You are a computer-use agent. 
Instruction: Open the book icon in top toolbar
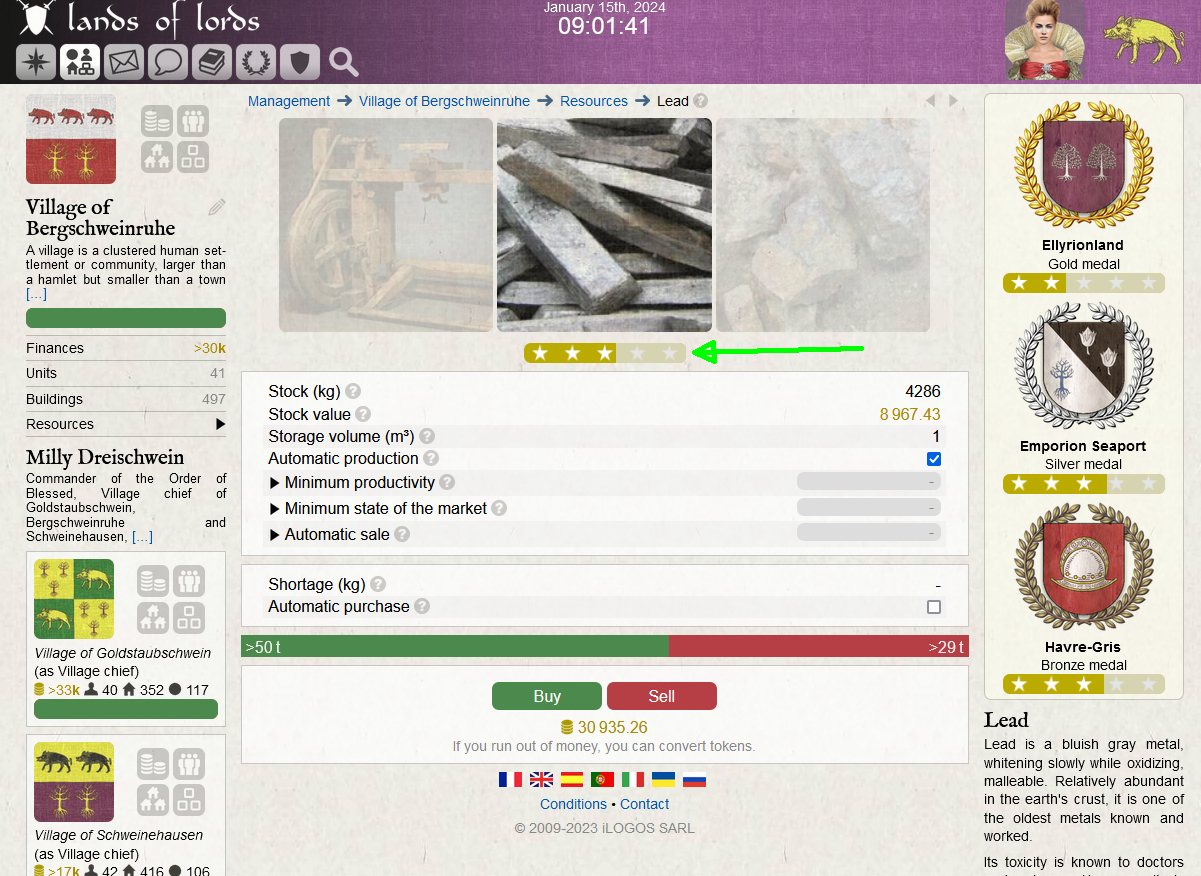(x=212, y=62)
